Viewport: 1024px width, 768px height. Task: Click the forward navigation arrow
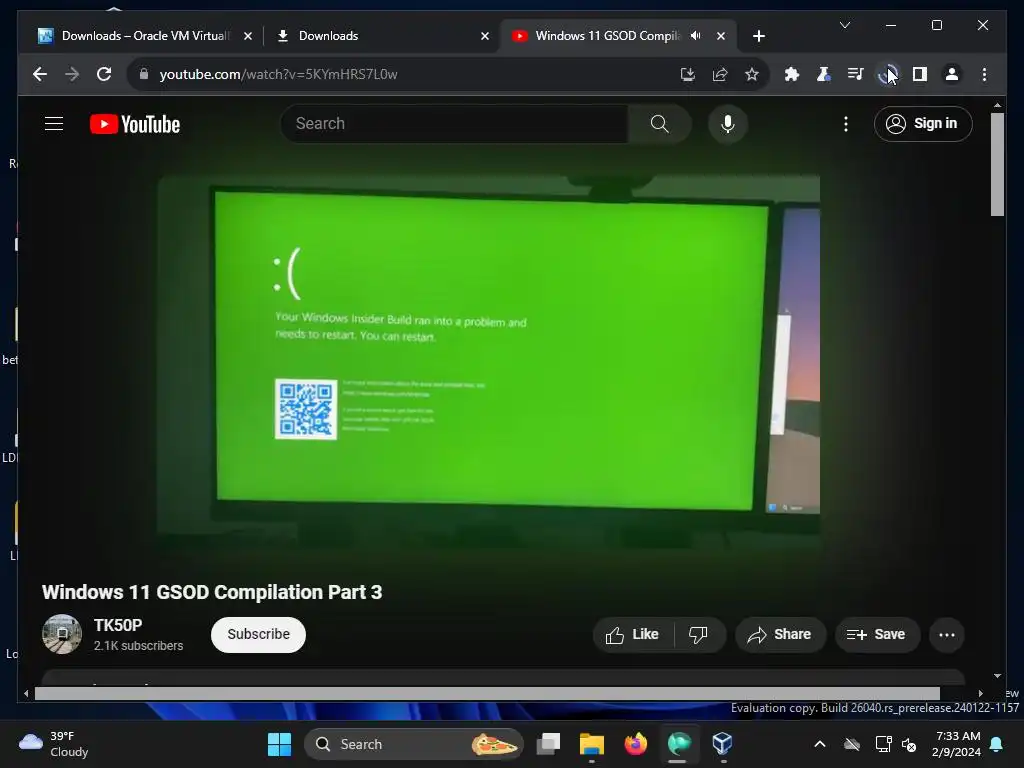(x=72, y=74)
